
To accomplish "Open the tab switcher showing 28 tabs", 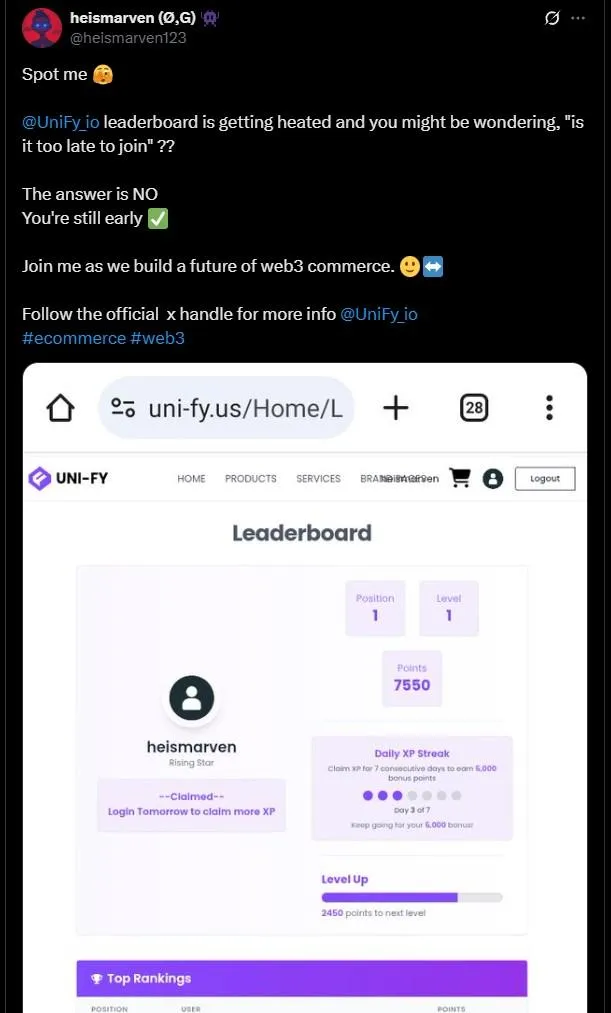I will 474,408.
